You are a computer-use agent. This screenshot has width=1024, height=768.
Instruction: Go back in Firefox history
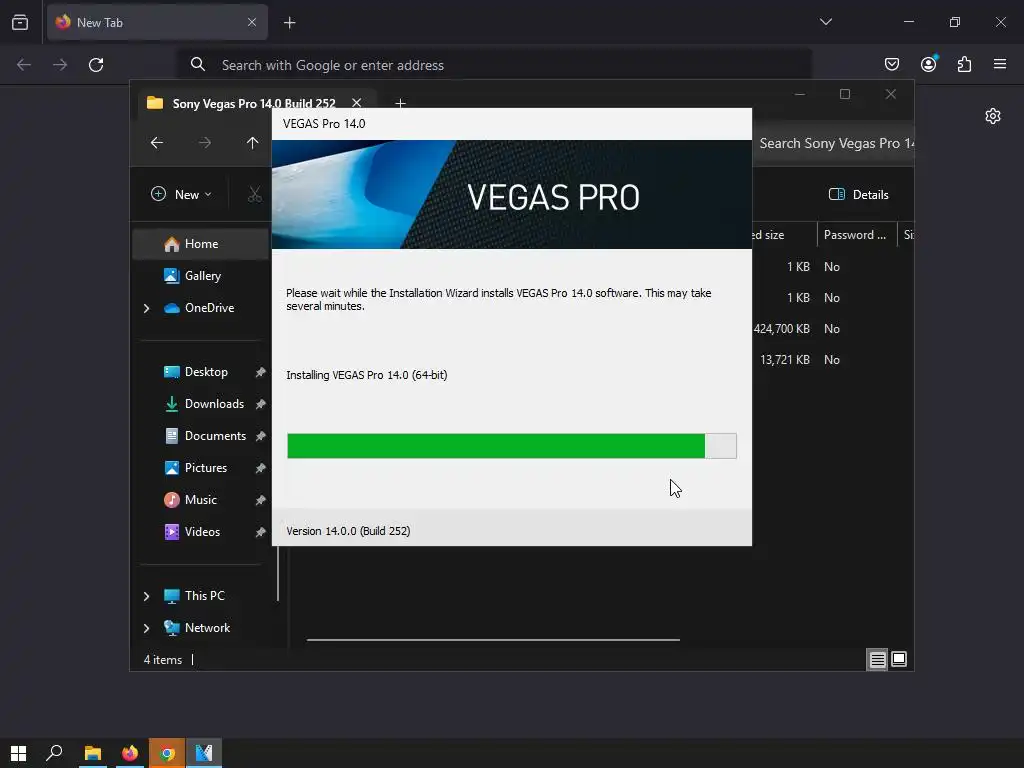24,65
